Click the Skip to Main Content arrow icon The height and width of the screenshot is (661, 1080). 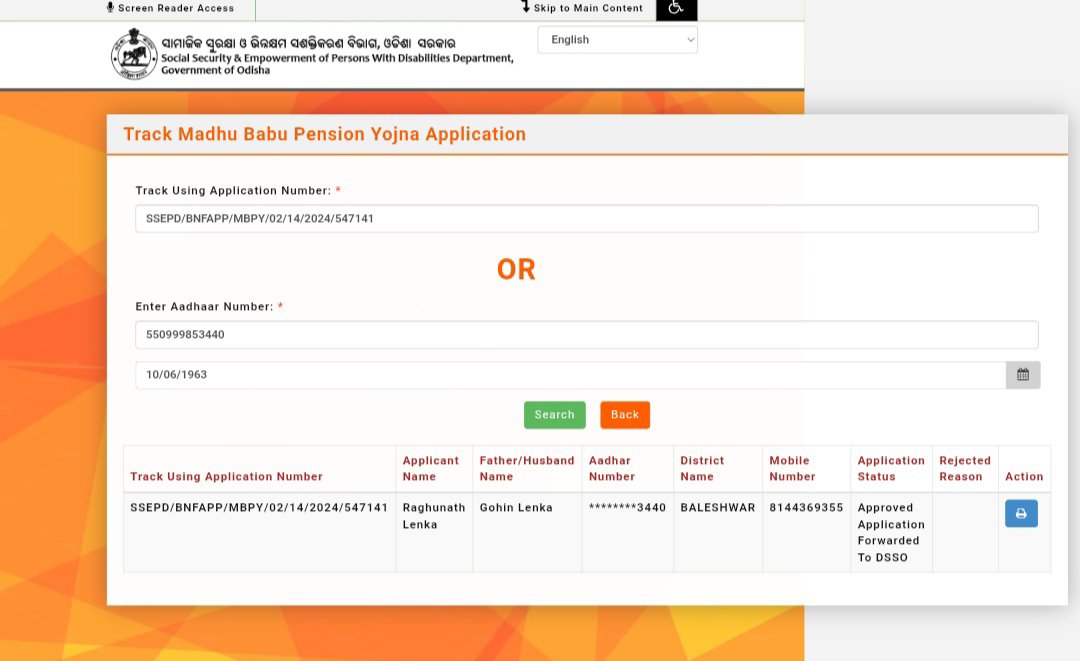(x=526, y=7)
